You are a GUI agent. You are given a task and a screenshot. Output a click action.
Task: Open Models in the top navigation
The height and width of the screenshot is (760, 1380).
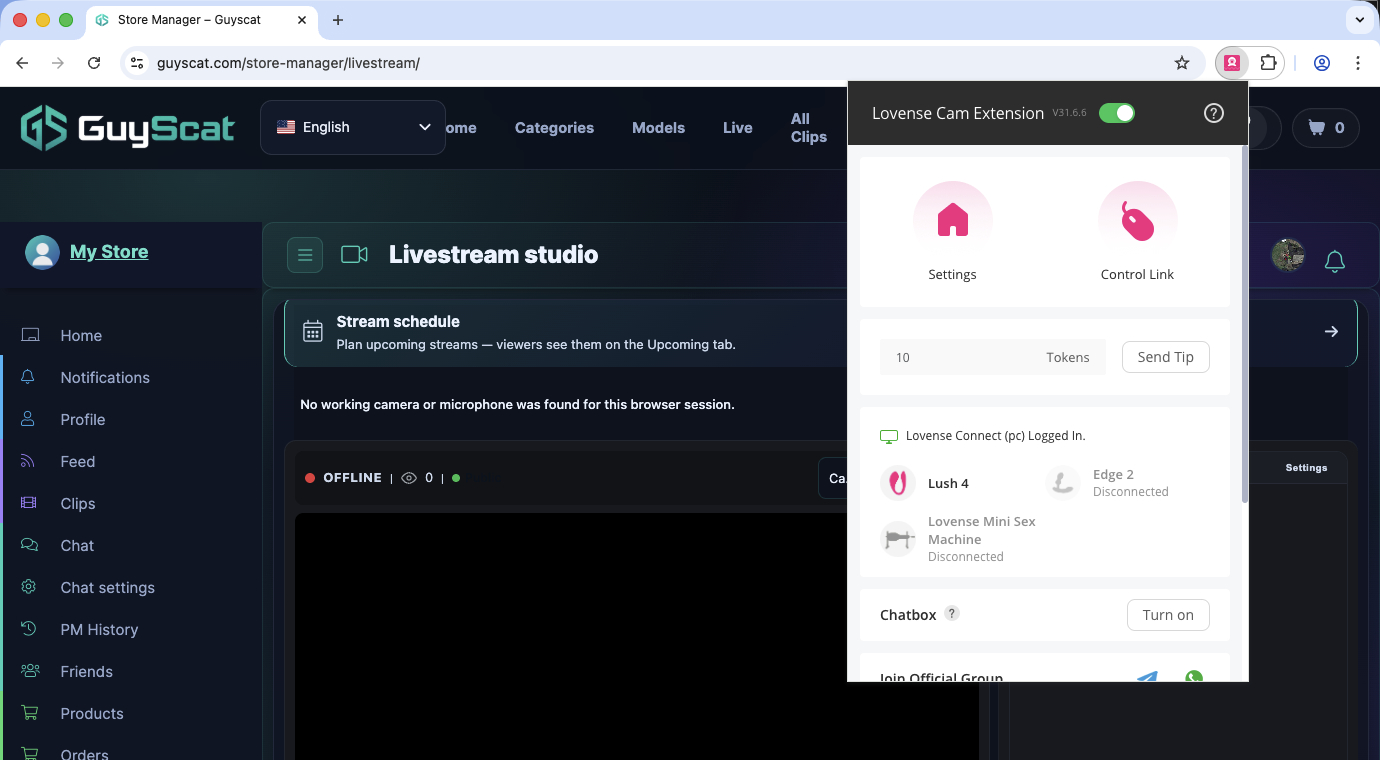[x=658, y=128]
